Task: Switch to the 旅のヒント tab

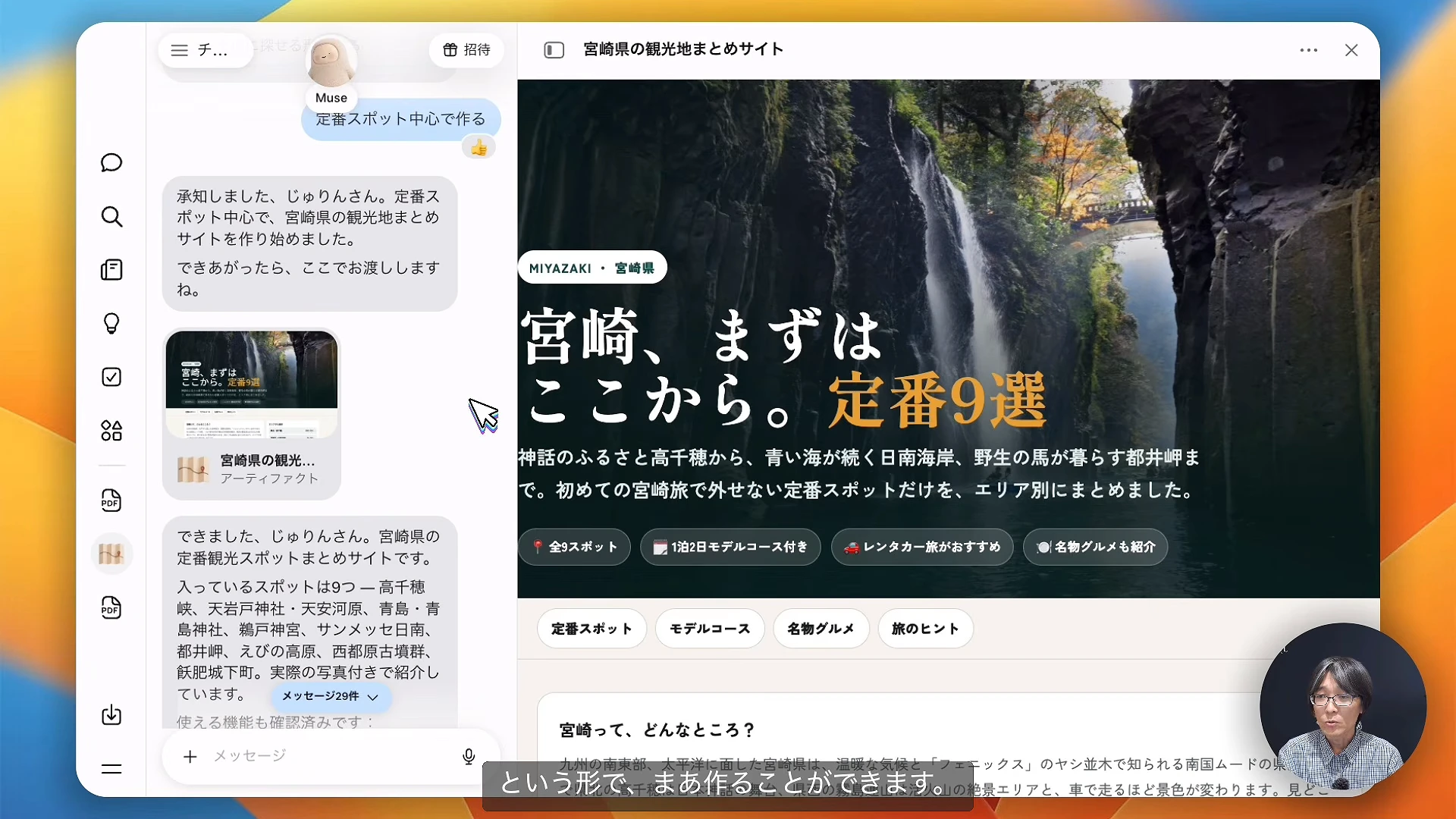Action: [926, 629]
